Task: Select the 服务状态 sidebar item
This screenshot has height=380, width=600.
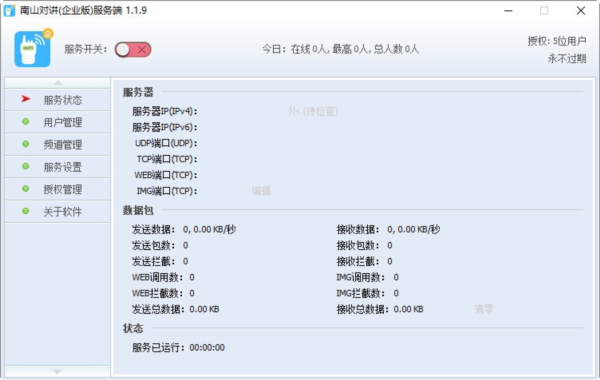Action: click(57, 100)
